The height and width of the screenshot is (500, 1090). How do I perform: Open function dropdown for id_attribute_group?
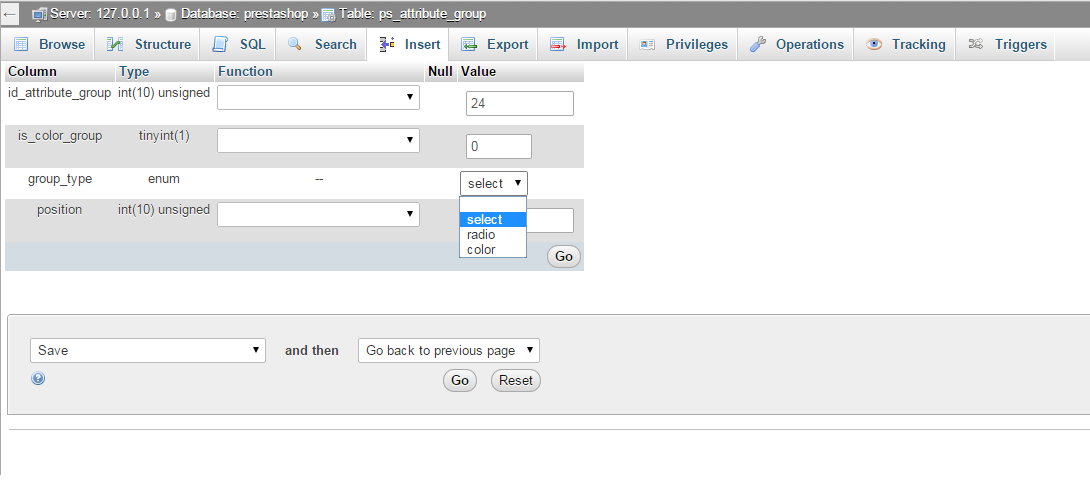coord(318,97)
